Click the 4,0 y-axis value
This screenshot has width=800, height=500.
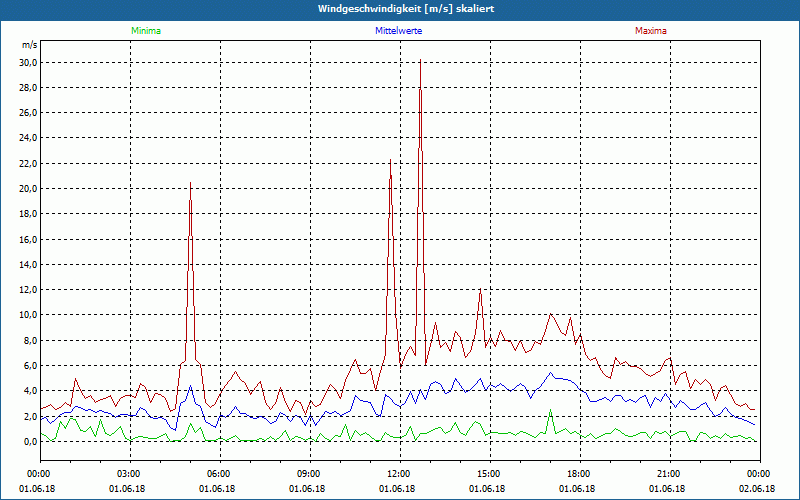(x=31, y=391)
